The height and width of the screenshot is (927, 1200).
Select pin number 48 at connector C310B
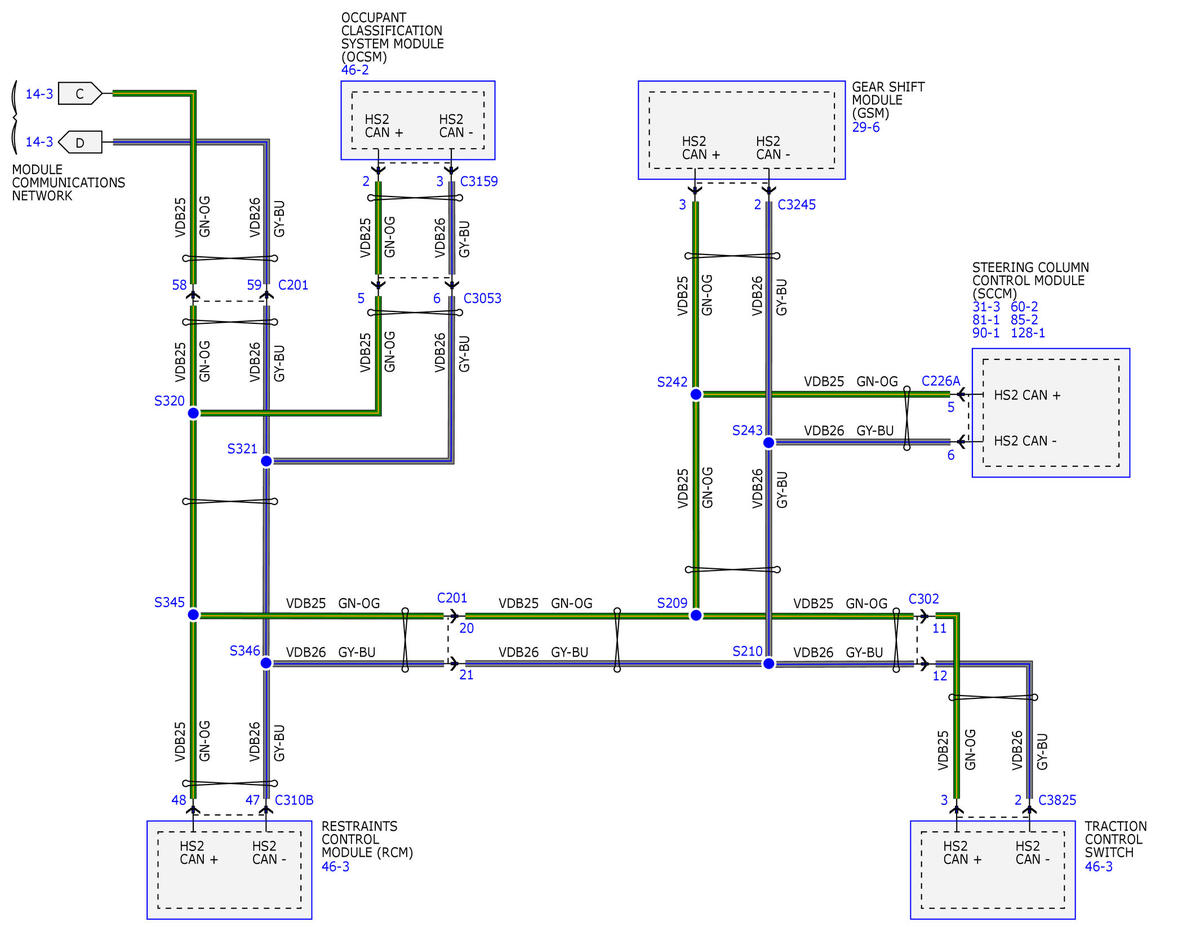pyautogui.click(x=179, y=800)
